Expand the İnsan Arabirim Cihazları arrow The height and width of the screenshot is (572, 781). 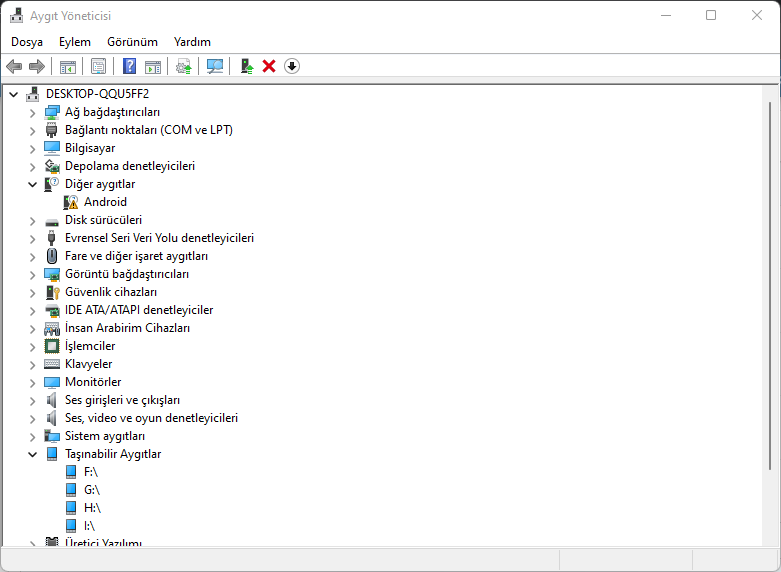[x=32, y=329]
